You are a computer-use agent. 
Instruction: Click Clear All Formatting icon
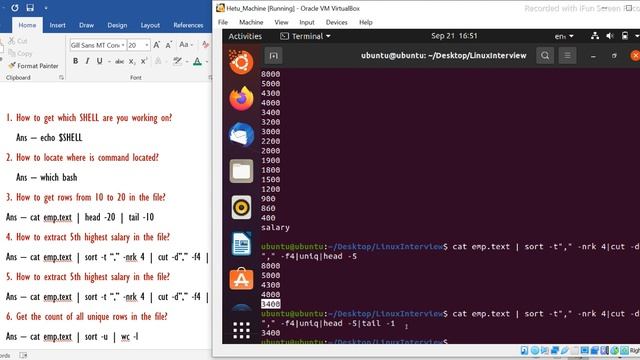click(205, 45)
